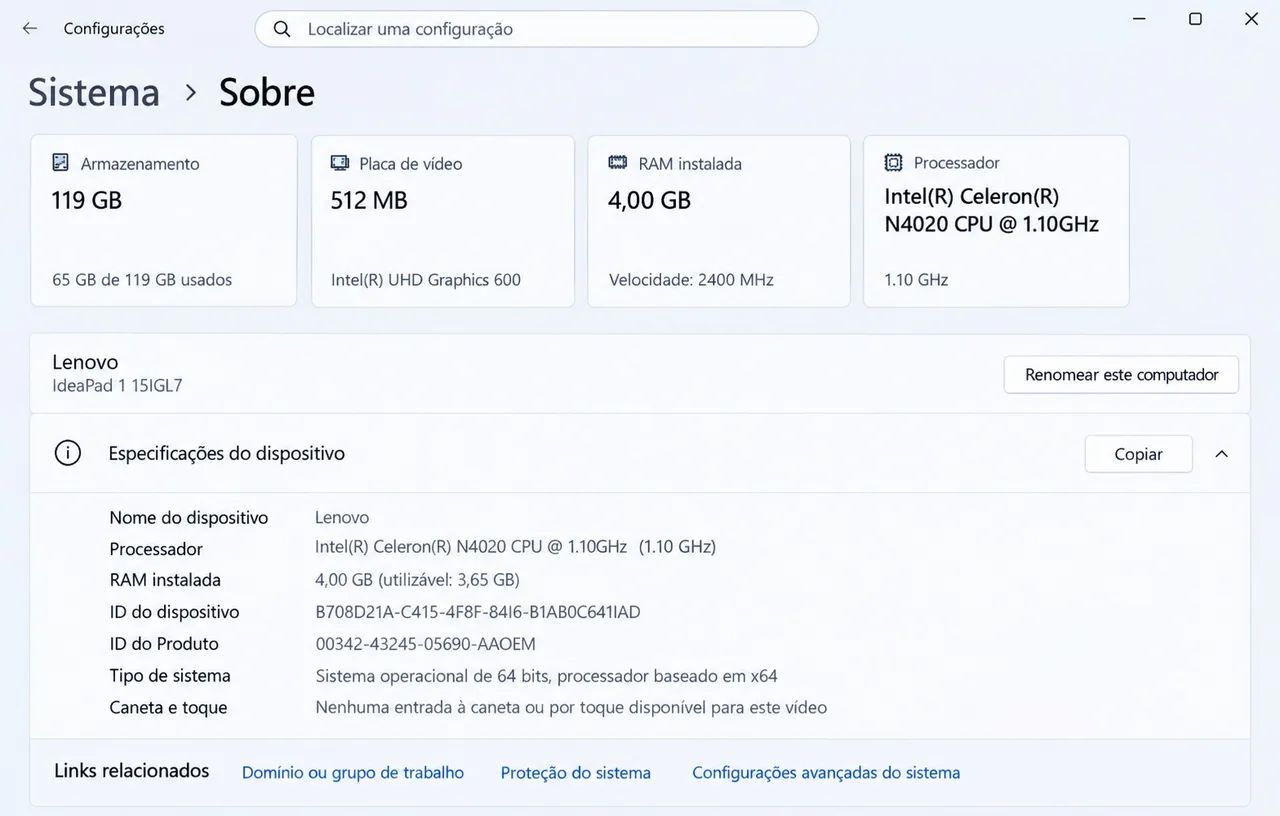Click the 'Caneta e toque' label
1280x816 pixels.
pyautogui.click(x=168, y=708)
